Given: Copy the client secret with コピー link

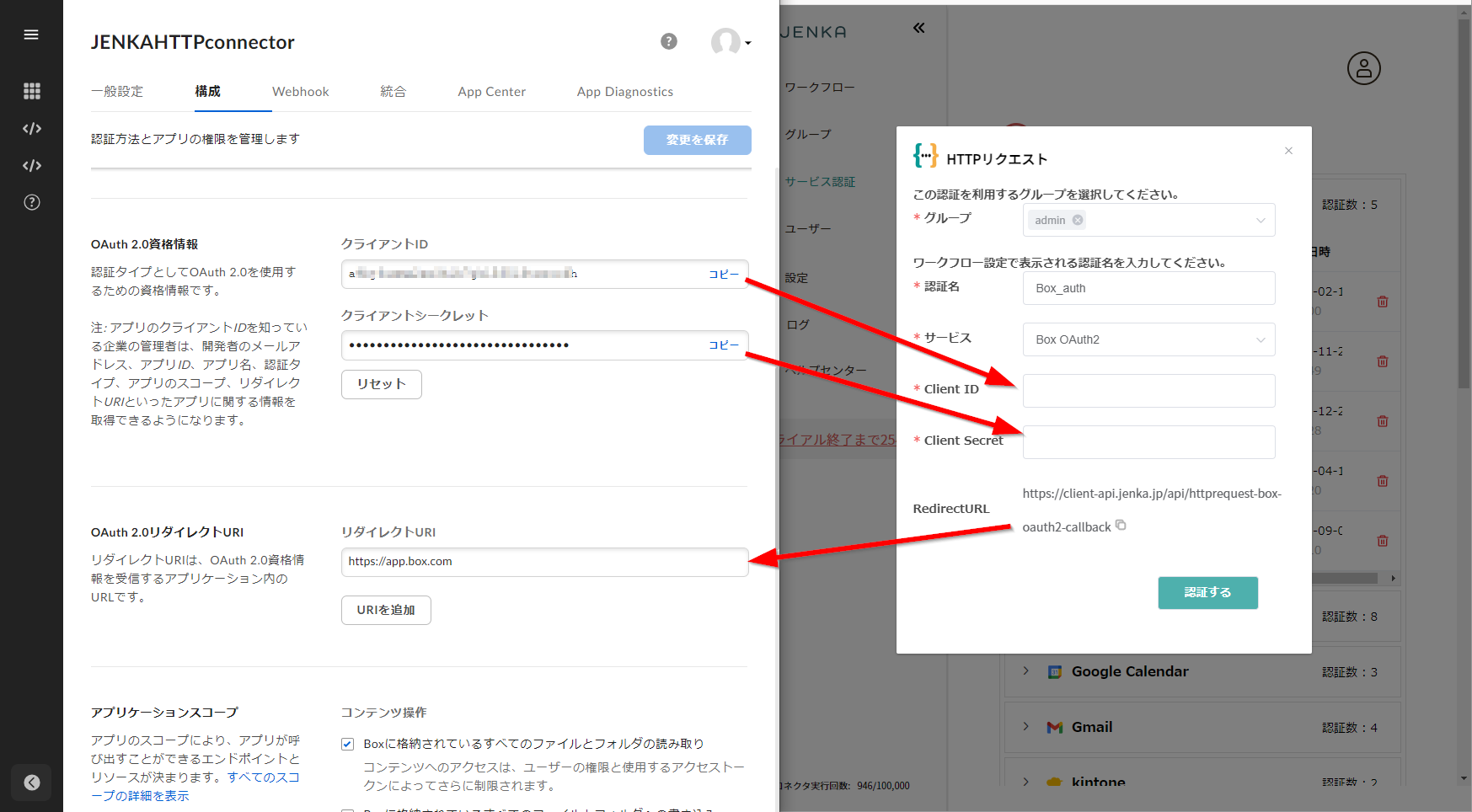Looking at the screenshot, I should pos(723,345).
